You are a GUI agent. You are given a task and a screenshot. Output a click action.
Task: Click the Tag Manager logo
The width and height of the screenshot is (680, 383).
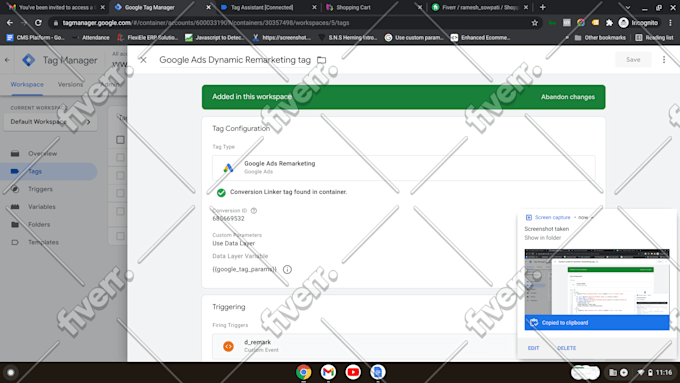[x=29, y=60]
